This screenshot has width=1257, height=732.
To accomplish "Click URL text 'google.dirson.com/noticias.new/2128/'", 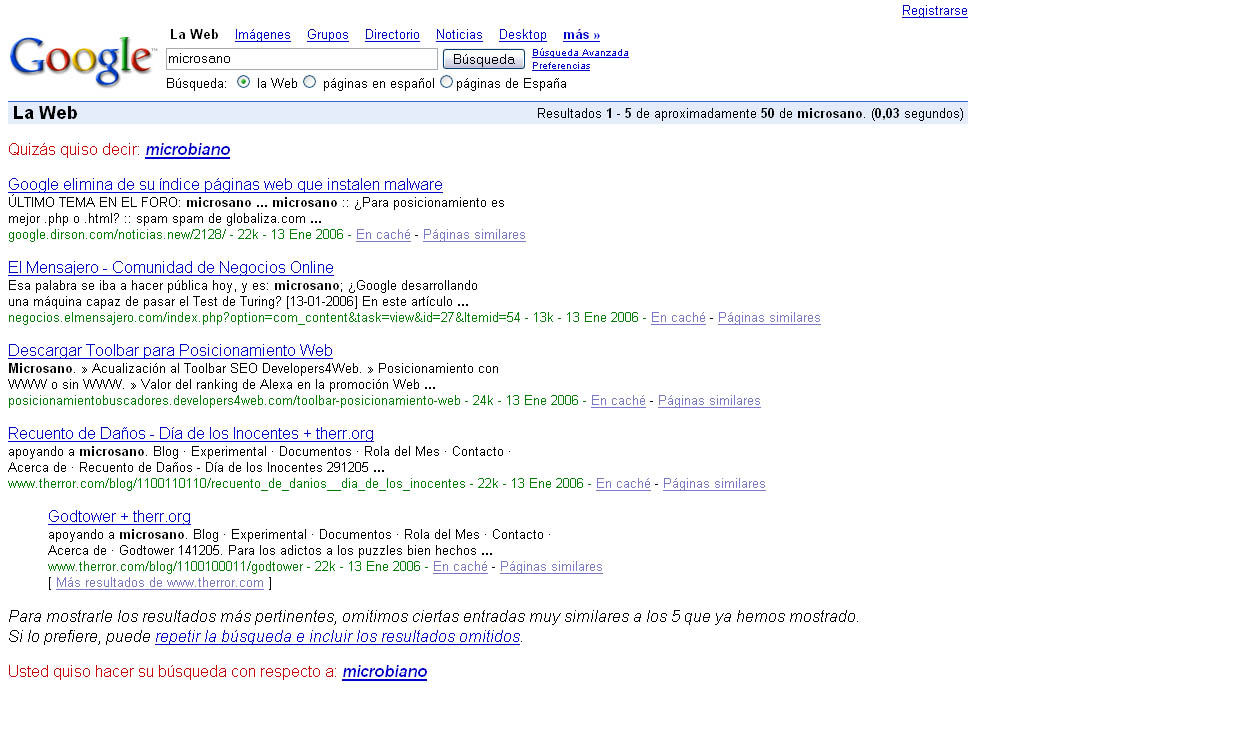I will 119,235.
